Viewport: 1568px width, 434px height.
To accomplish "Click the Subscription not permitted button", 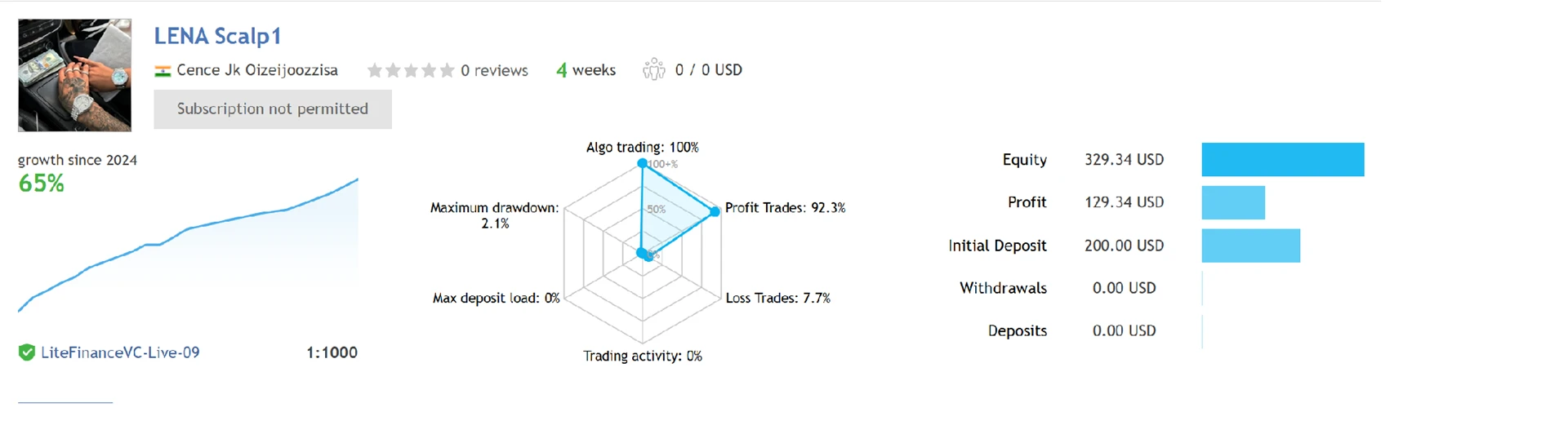I will (x=273, y=109).
